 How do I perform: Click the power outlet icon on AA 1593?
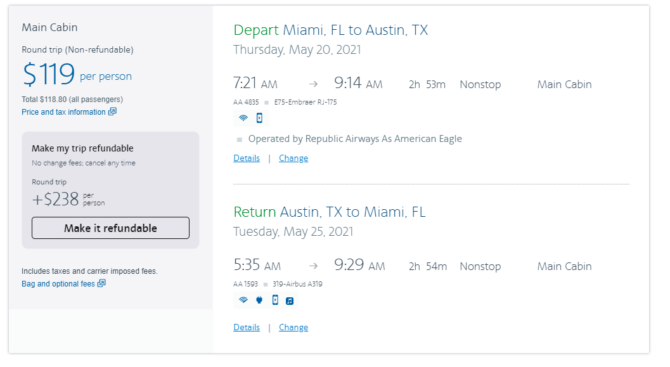(259, 300)
